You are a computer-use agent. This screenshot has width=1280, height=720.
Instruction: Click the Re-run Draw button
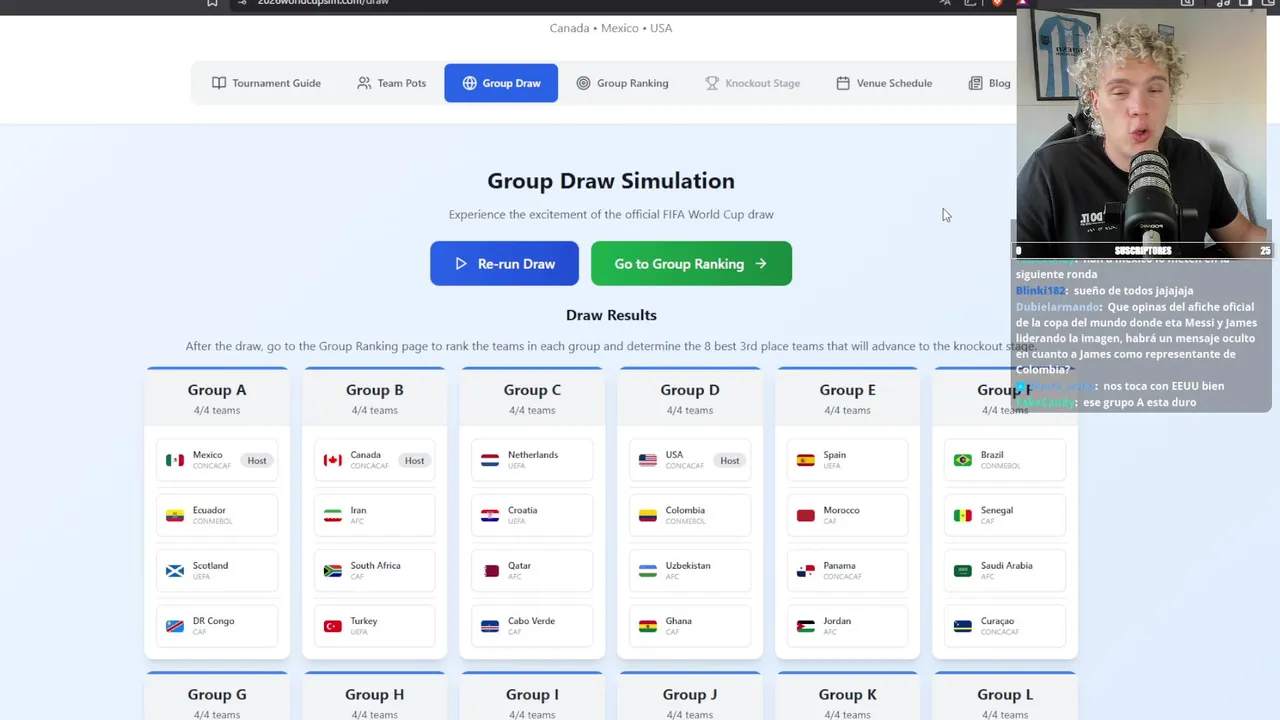[x=504, y=264]
